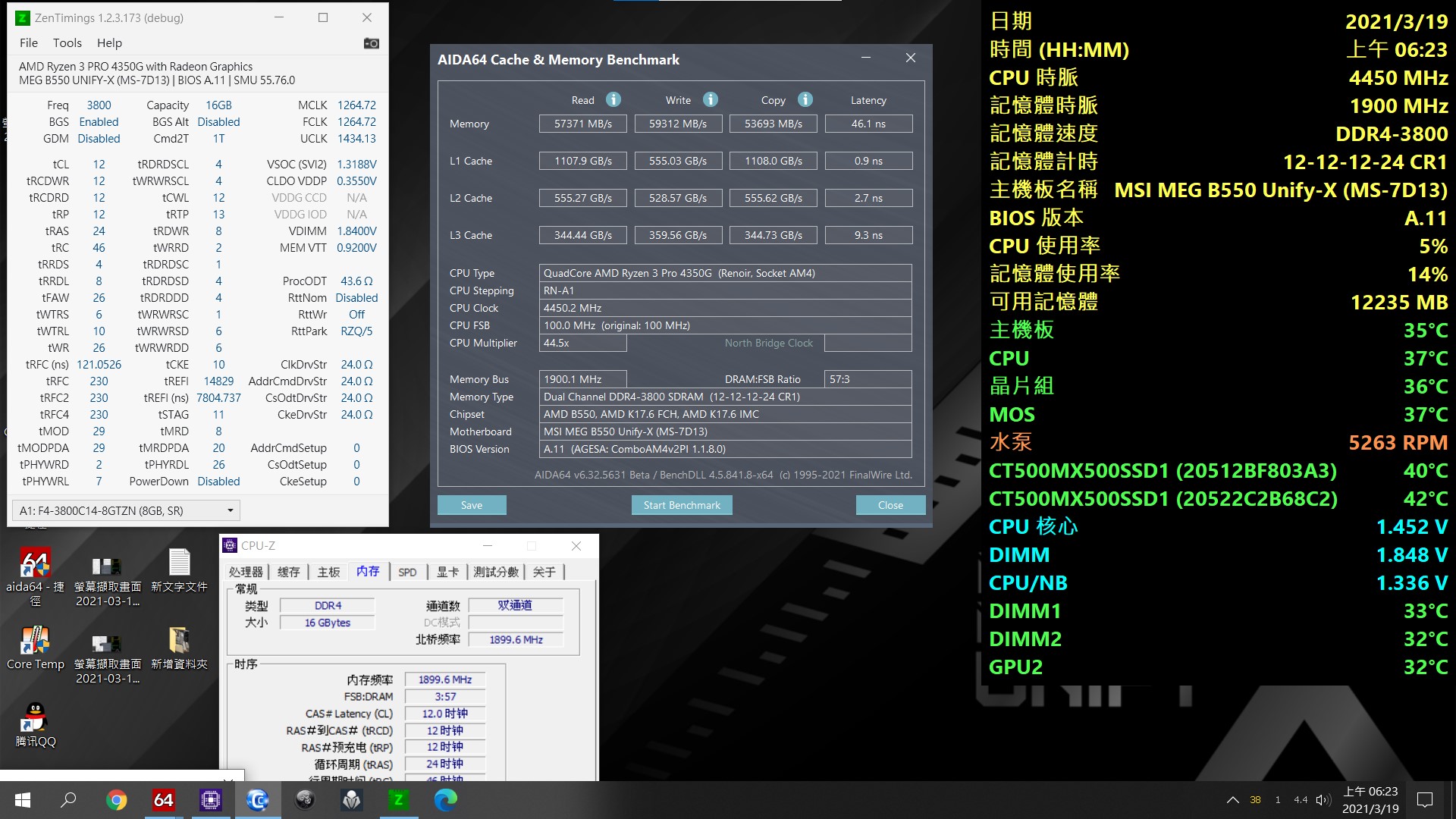Switch to the 关于 tab in CPU-Z
Viewport: 1456px width, 819px height.
544,572
